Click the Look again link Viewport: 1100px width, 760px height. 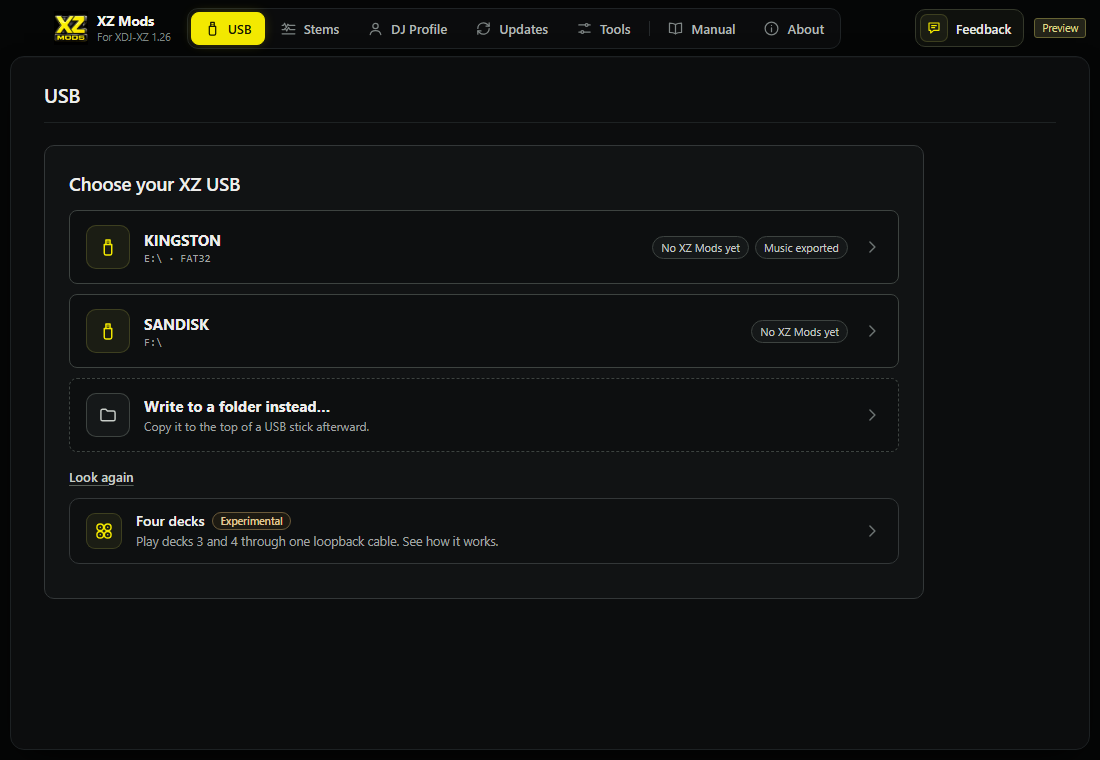tap(101, 477)
